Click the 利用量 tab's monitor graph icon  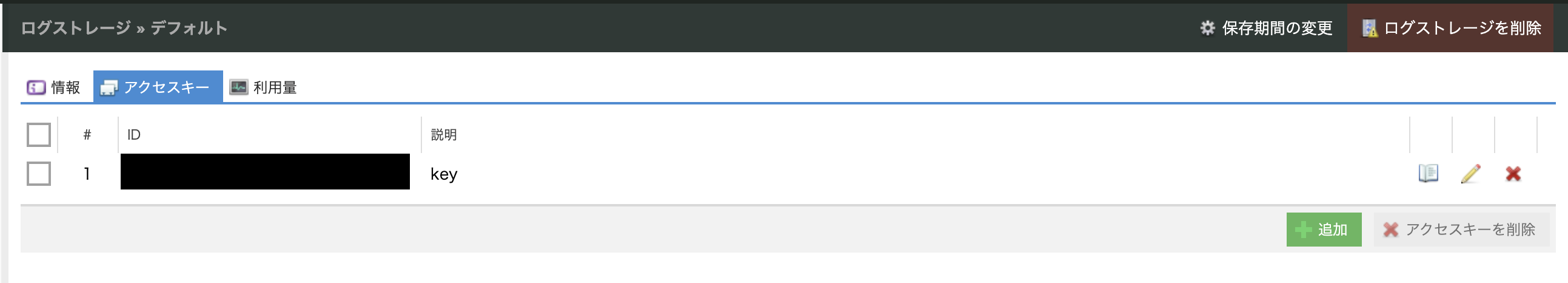239,87
